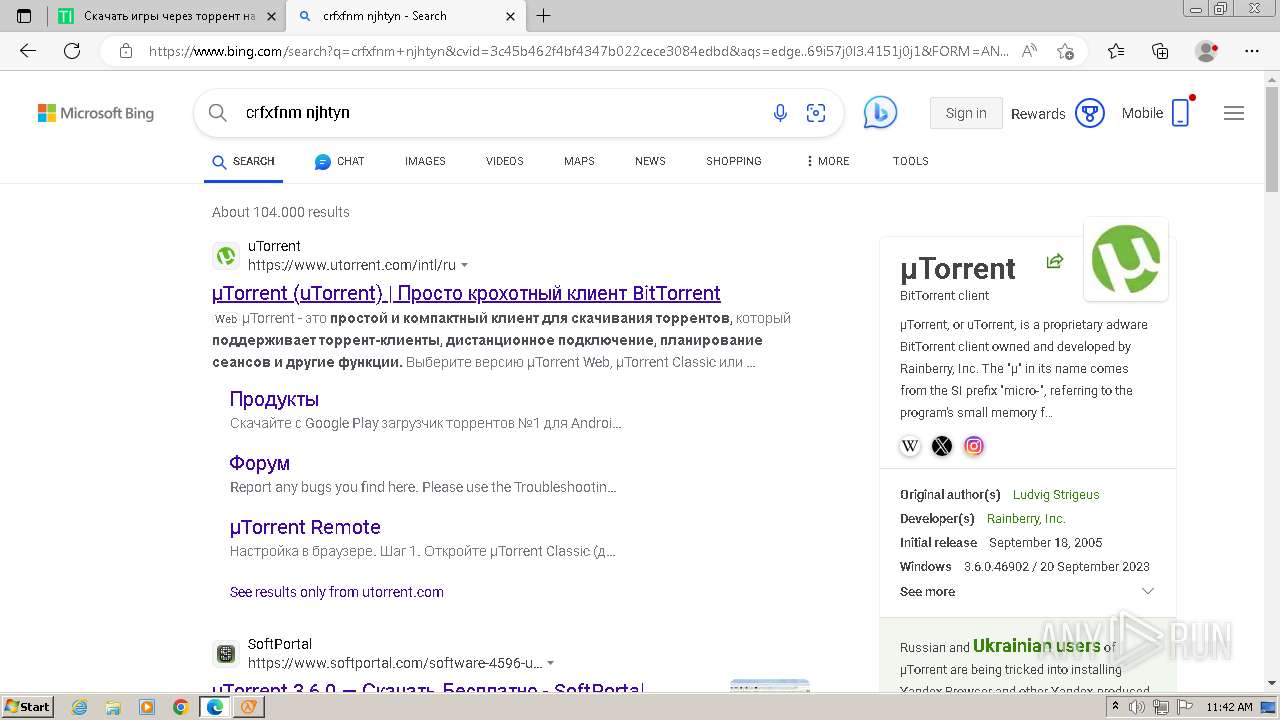
Task: Launch Chrome from the taskbar
Action: (180, 707)
